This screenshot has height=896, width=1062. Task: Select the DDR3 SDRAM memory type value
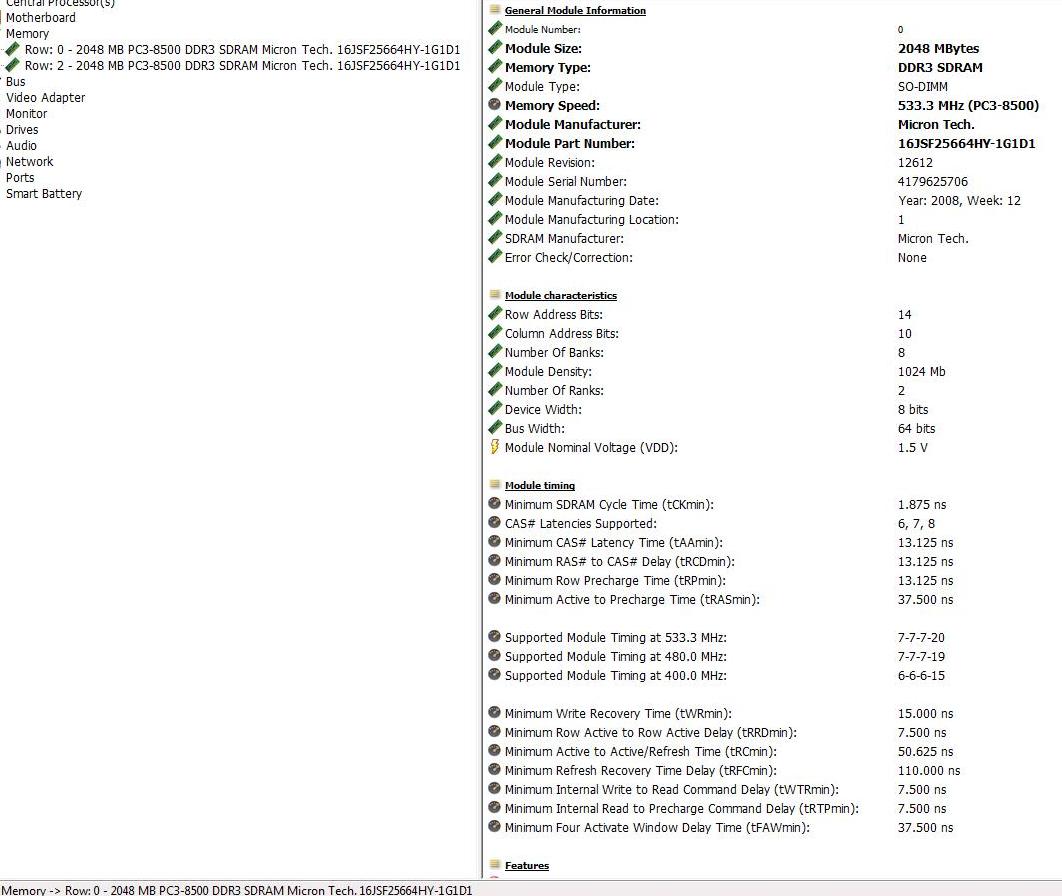tap(940, 68)
